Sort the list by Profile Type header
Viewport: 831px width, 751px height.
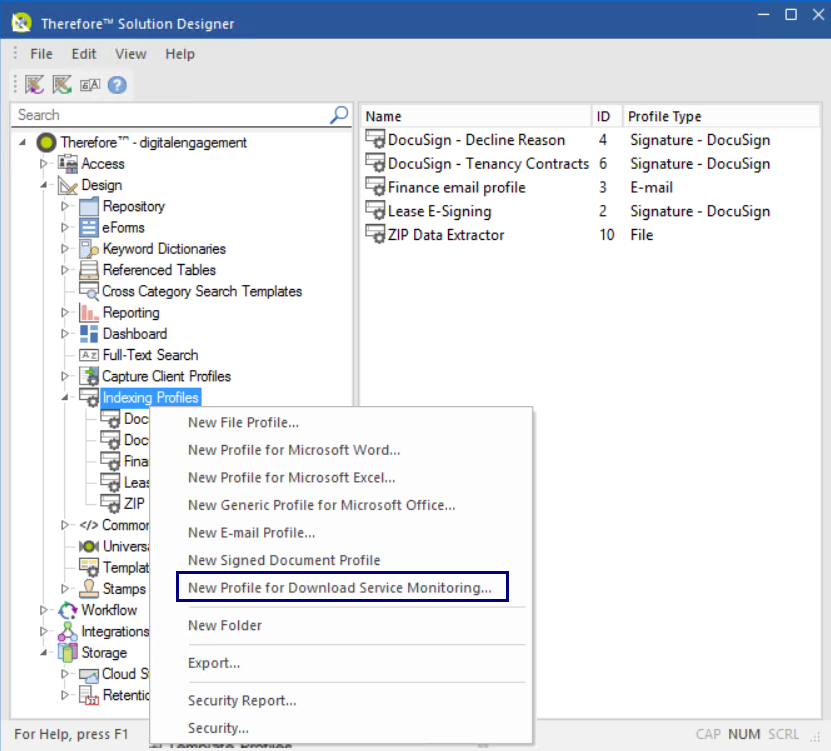(721, 116)
